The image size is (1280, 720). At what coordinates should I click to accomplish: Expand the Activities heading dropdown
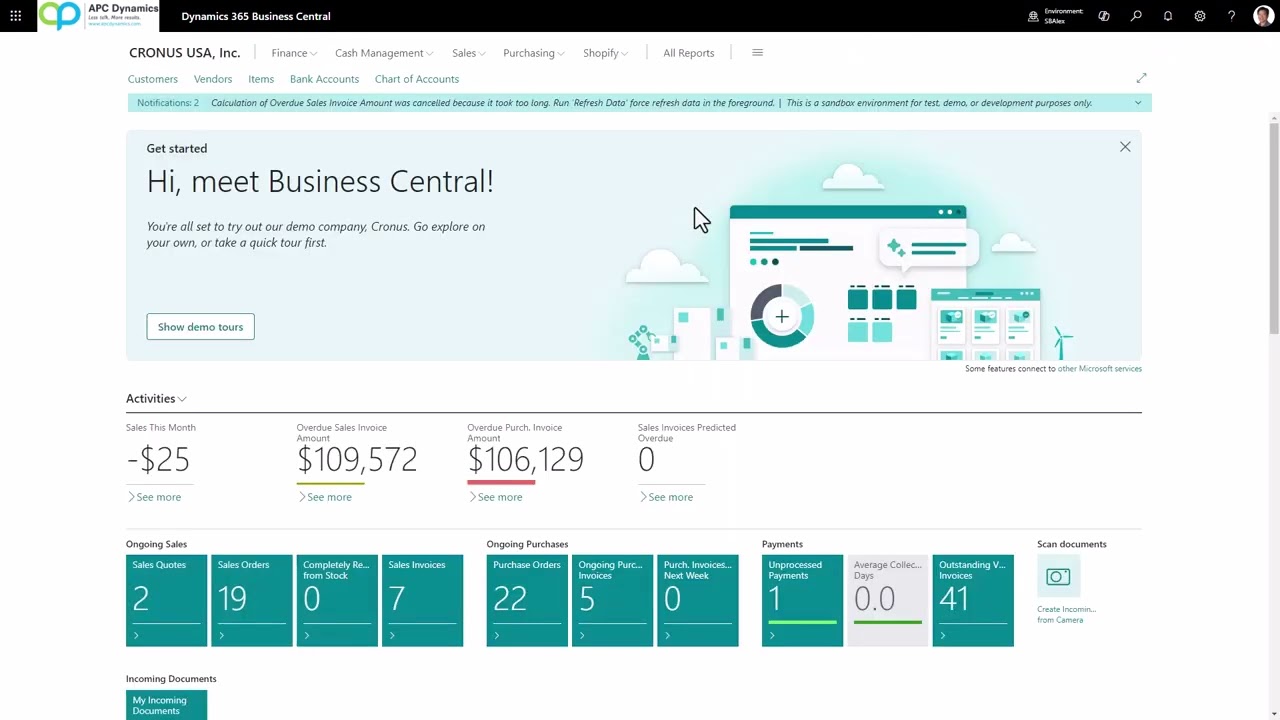pyautogui.click(x=156, y=398)
